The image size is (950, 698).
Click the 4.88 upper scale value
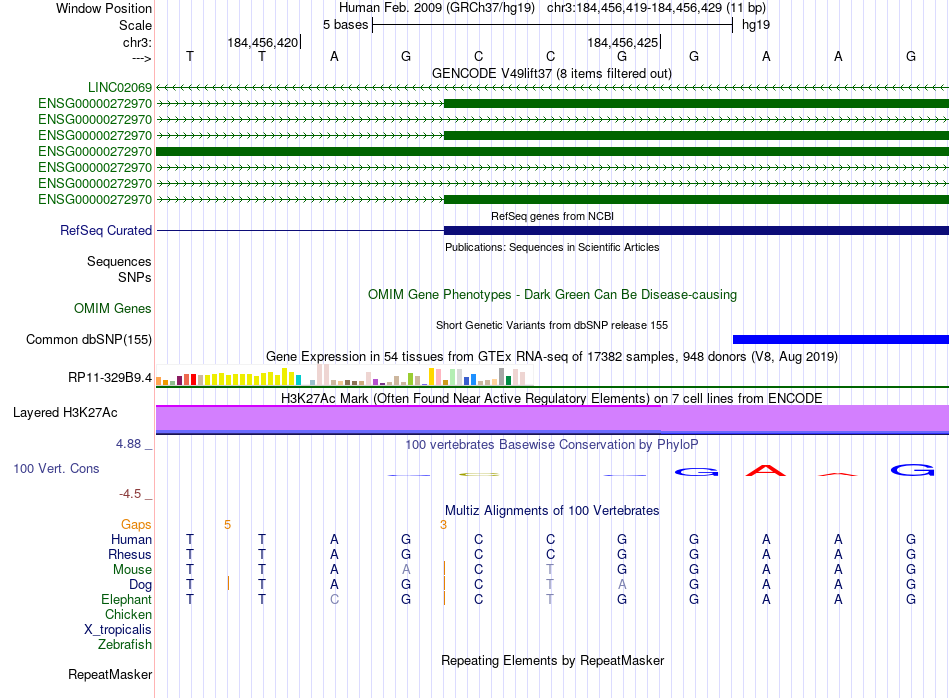pos(128,444)
